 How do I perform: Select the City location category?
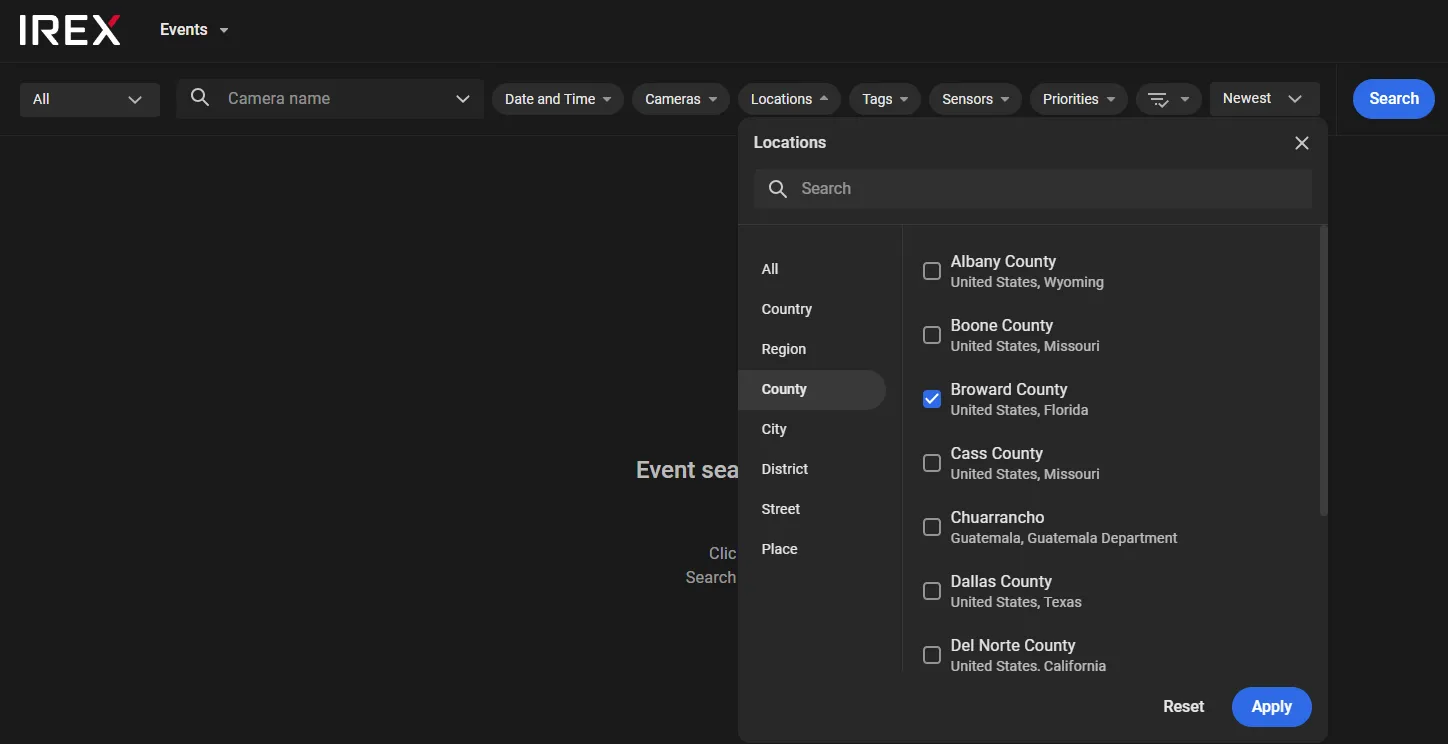coord(812,429)
